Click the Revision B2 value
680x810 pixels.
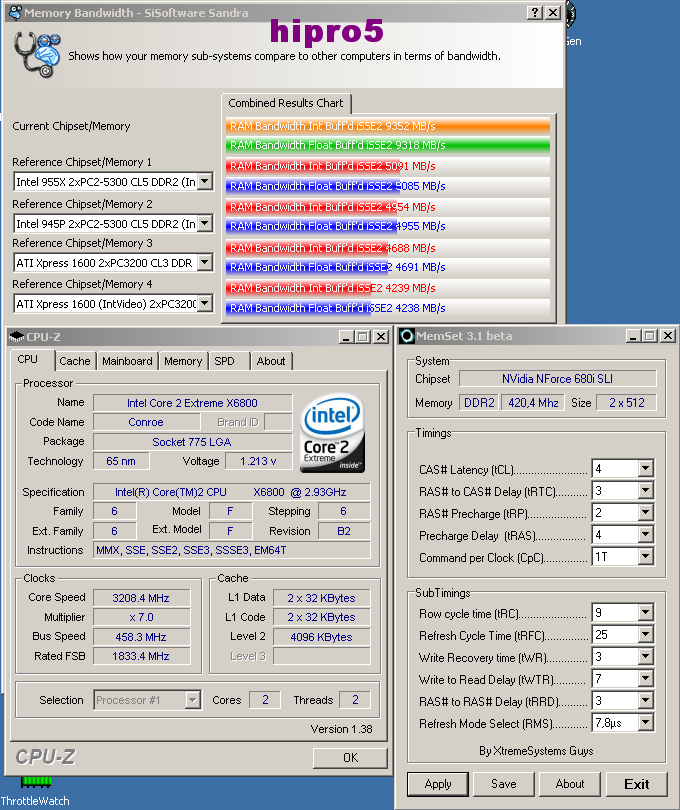(344, 531)
